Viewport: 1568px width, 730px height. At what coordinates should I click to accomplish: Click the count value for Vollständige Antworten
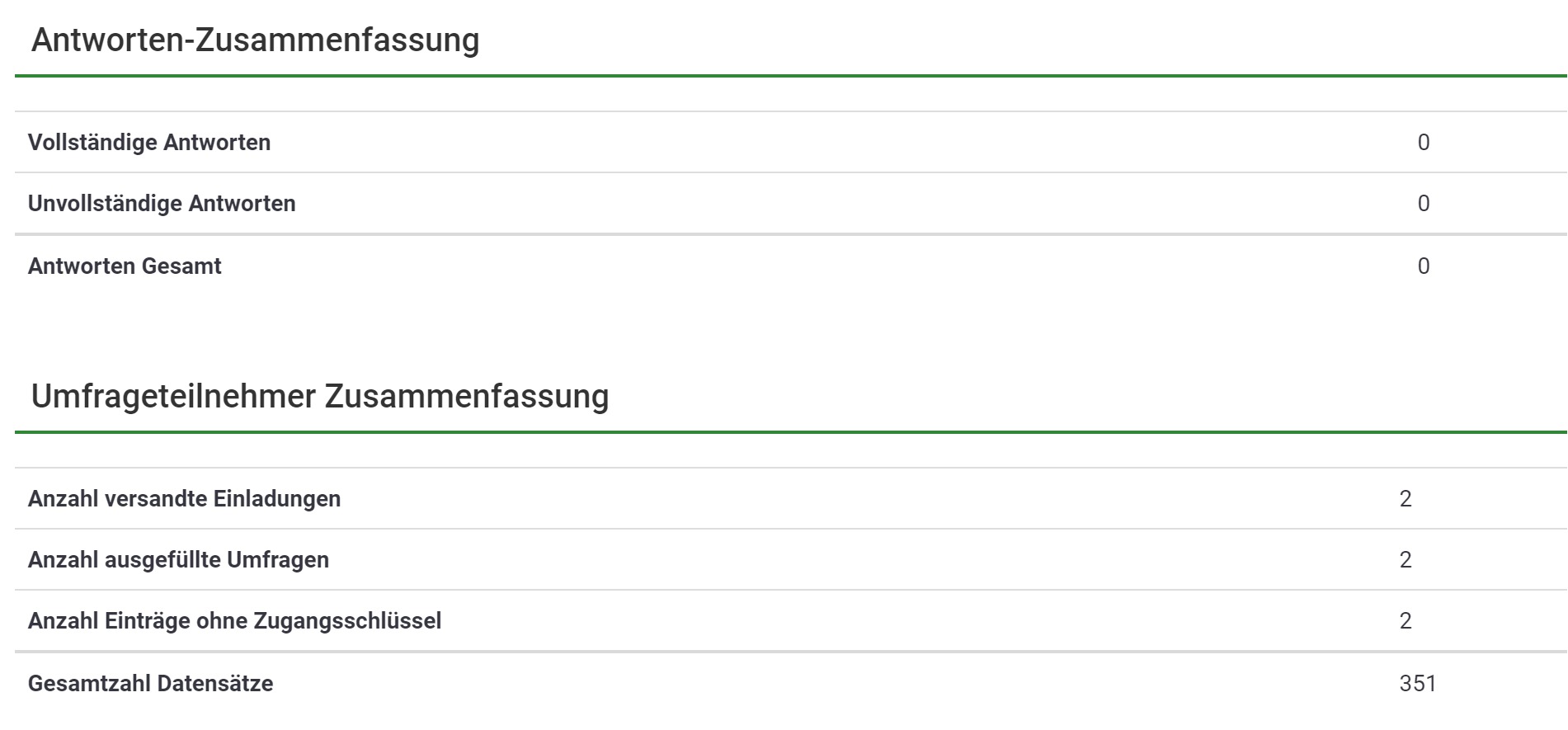point(1423,143)
